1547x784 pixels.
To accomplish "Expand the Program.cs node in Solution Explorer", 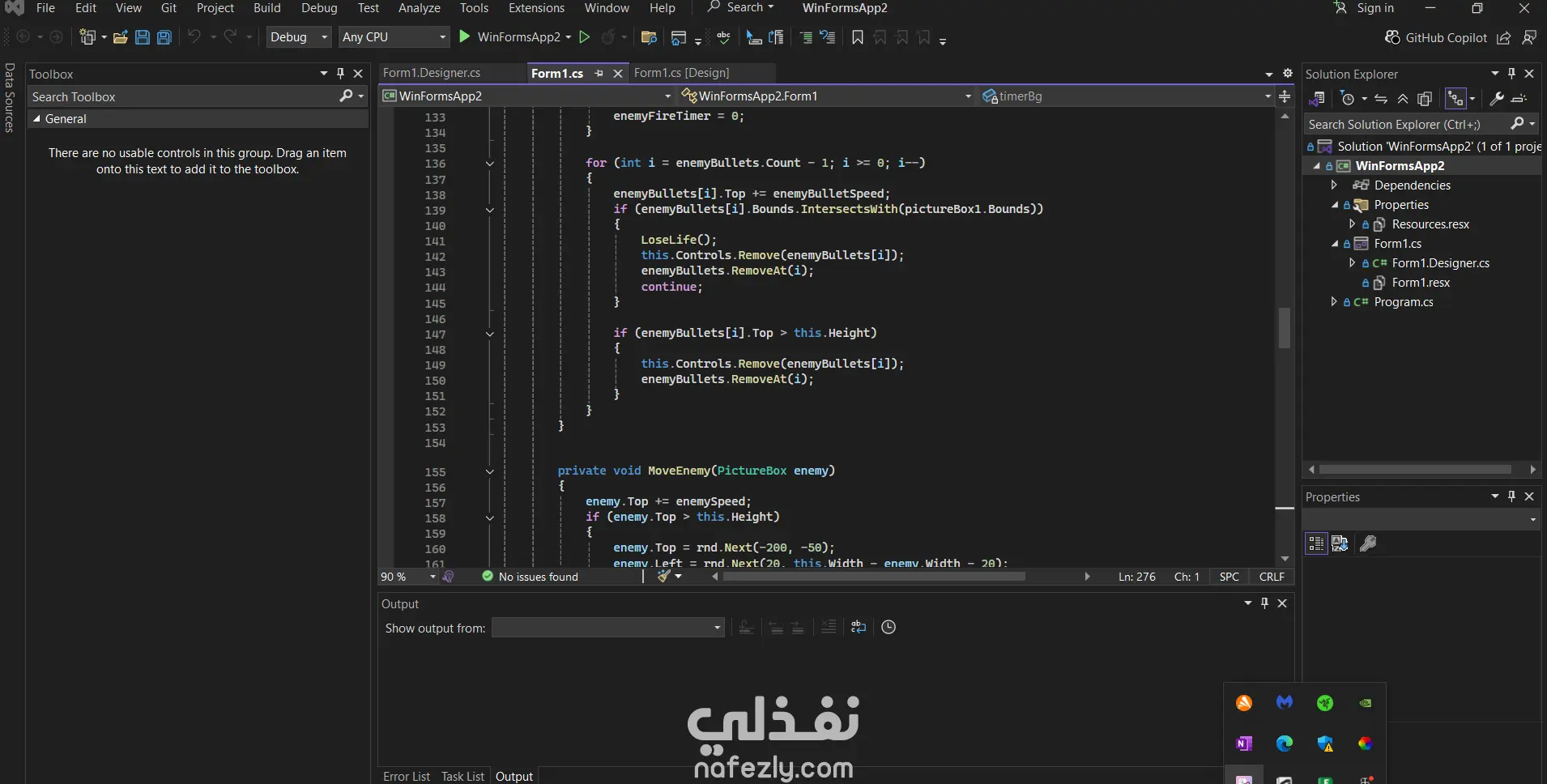I will (x=1334, y=302).
